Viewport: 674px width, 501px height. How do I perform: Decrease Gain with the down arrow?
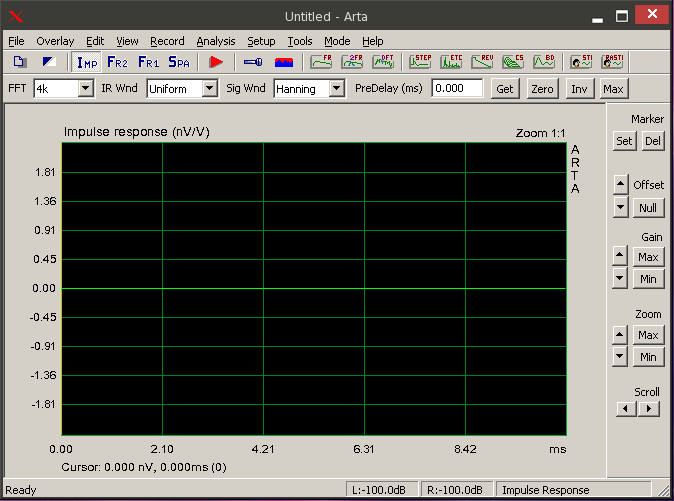coord(619,278)
